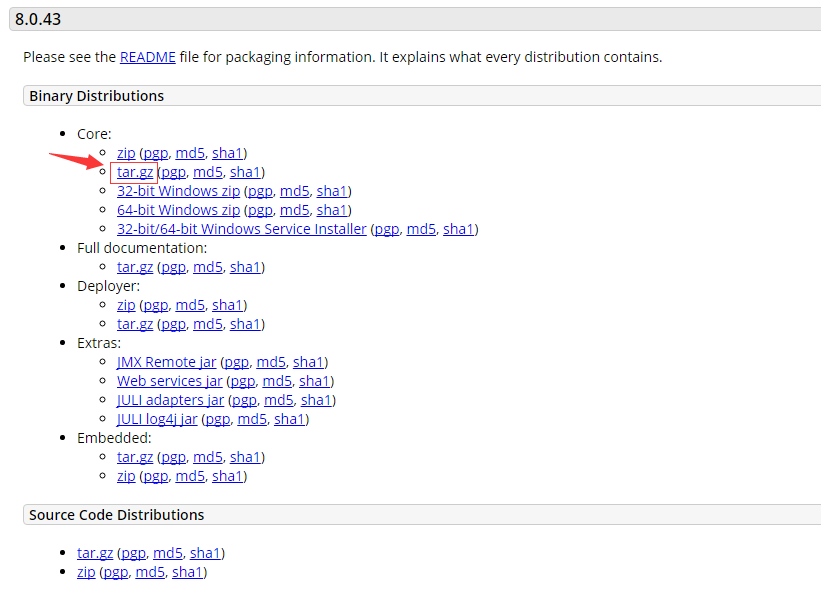Viewport: 821px width, 598px height.
Task: Download Full documentation tar.gz
Action: (x=135, y=267)
